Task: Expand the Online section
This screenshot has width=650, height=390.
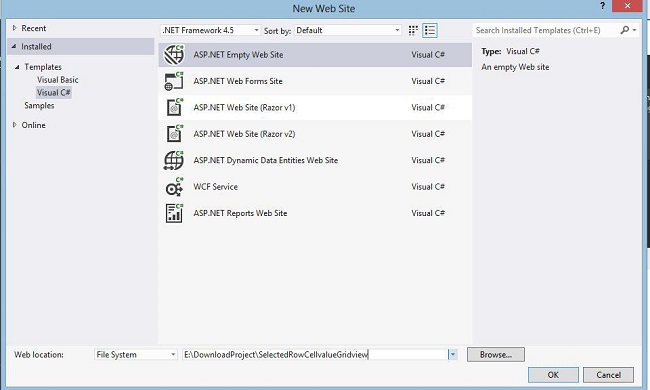Action: (x=15, y=125)
